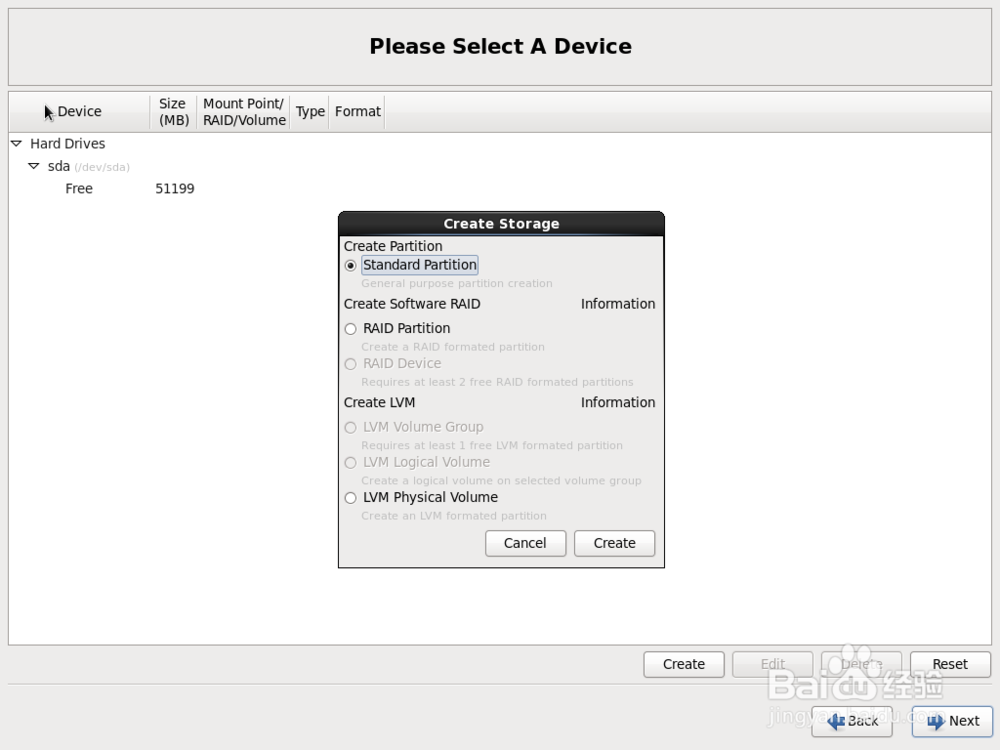Click the 'Create a RAID formated partition' text
This screenshot has height=750, width=1000.
(x=453, y=347)
